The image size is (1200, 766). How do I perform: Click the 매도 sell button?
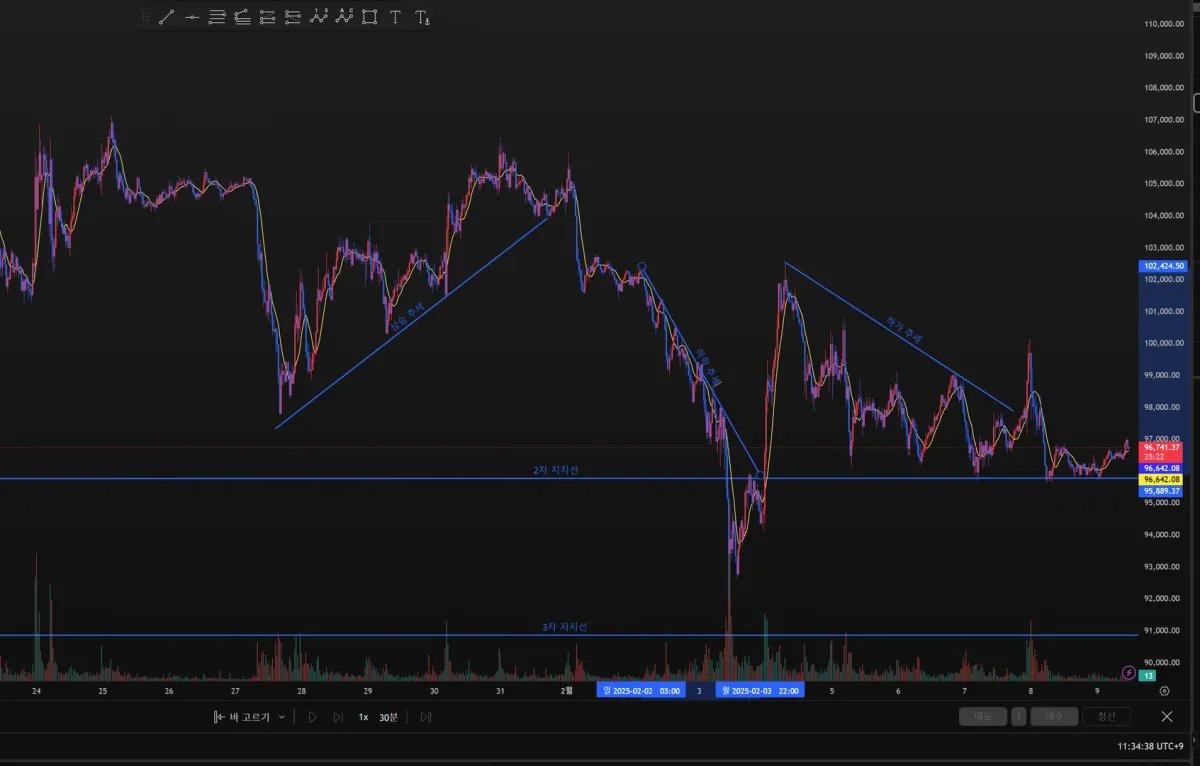click(983, 716)
